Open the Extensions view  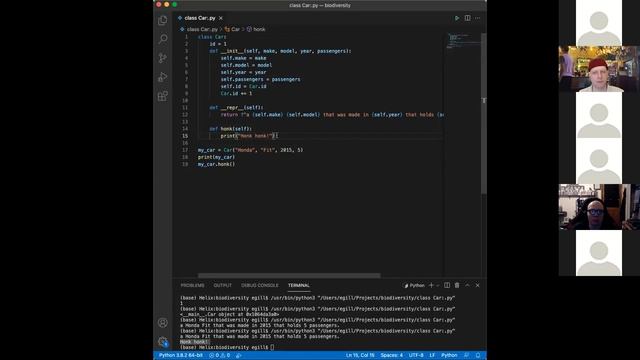[162, 96]
